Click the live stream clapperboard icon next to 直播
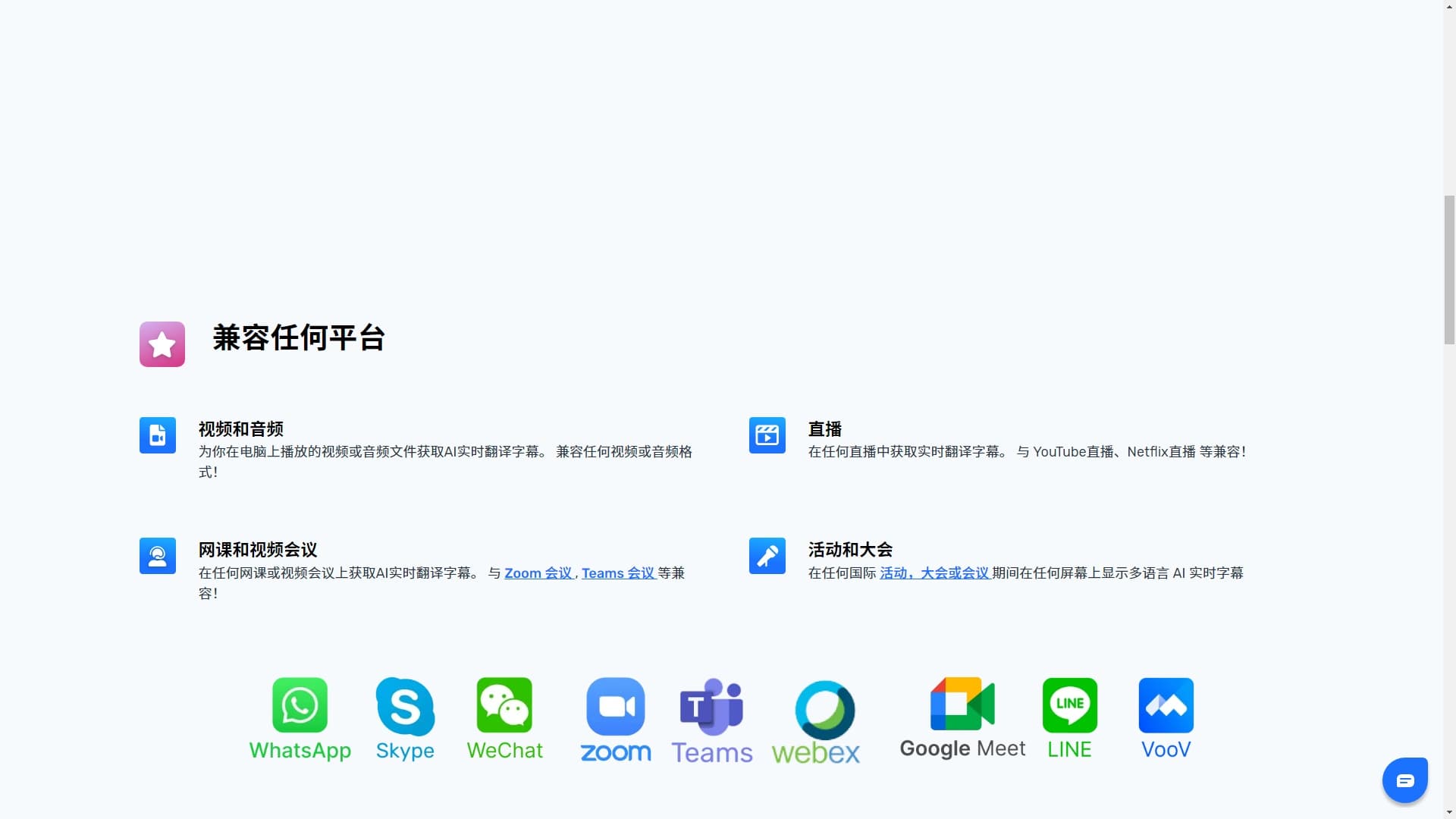Viewport: 1456px width, 819px height. 767,435
